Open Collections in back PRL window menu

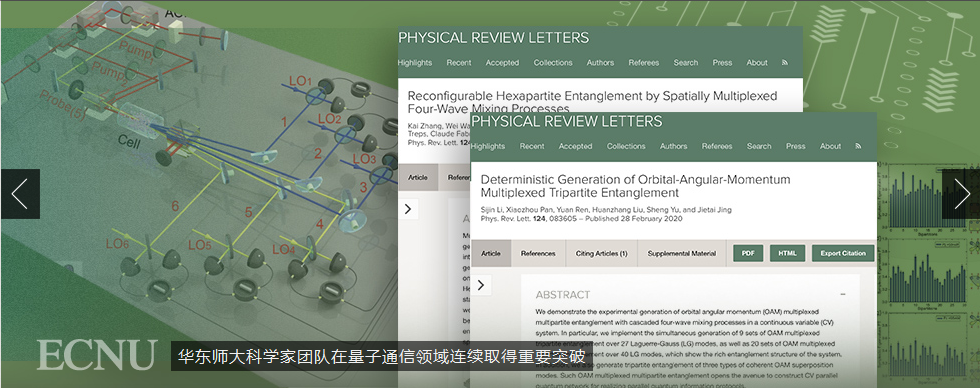click(552, 62)
